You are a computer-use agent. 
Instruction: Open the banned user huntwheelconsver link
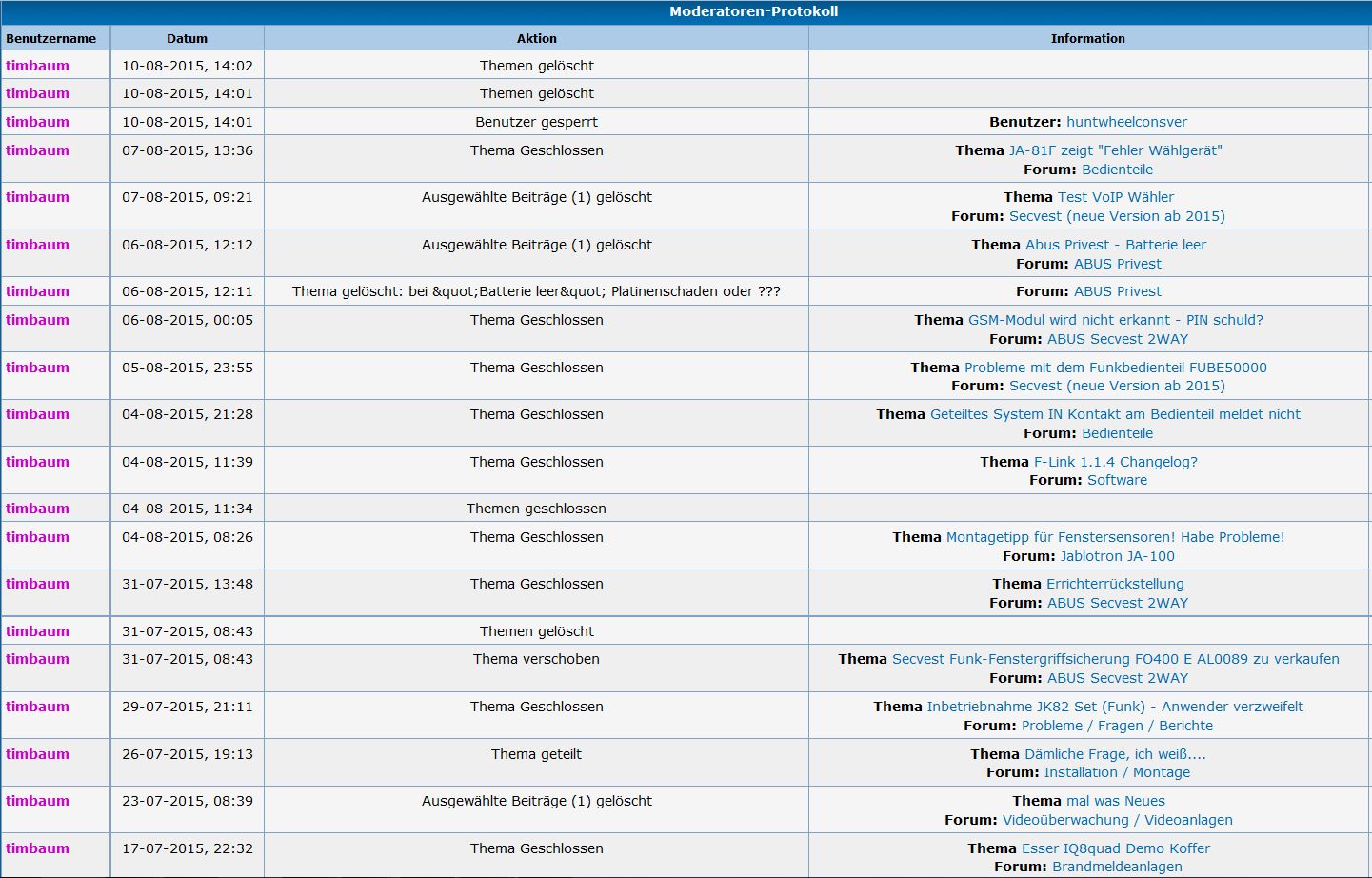point(1126,122)
